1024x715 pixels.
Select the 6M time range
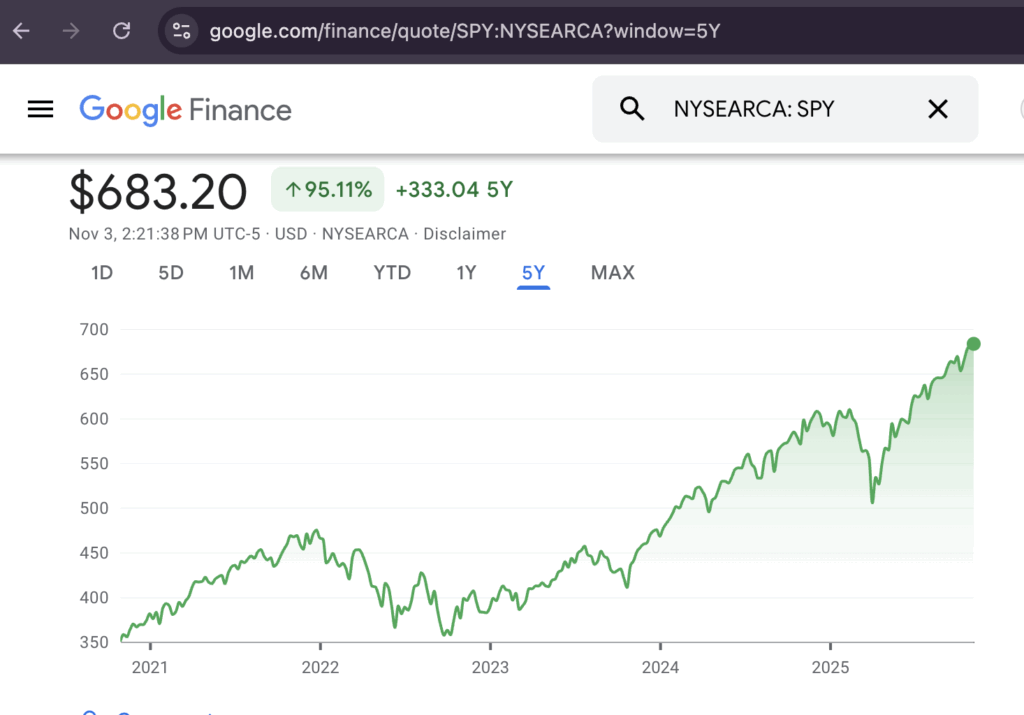pos(313,272)
